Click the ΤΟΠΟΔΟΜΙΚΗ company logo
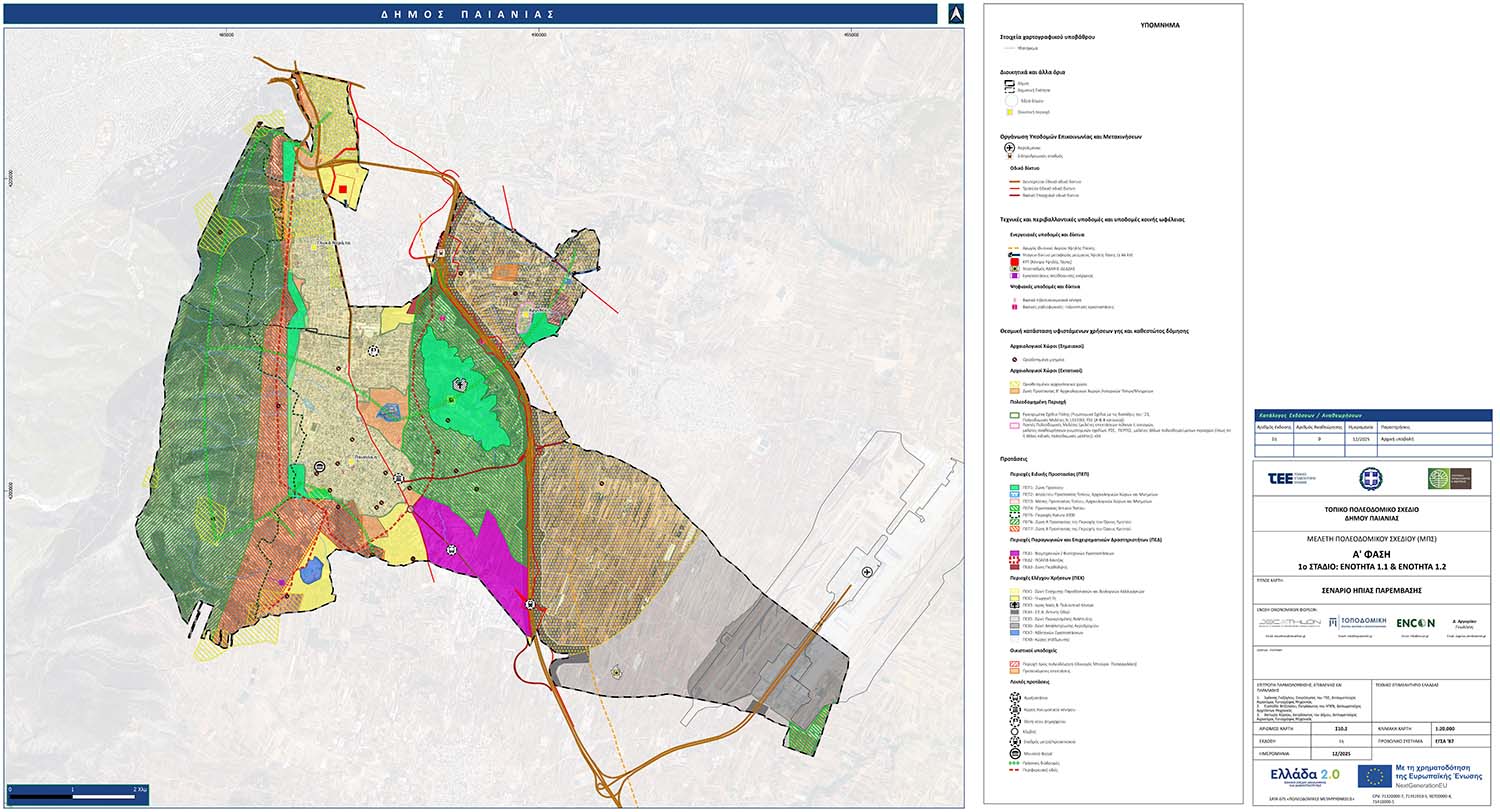The width and height of the screenshot is (1500, 812). tap(1357, 622)
